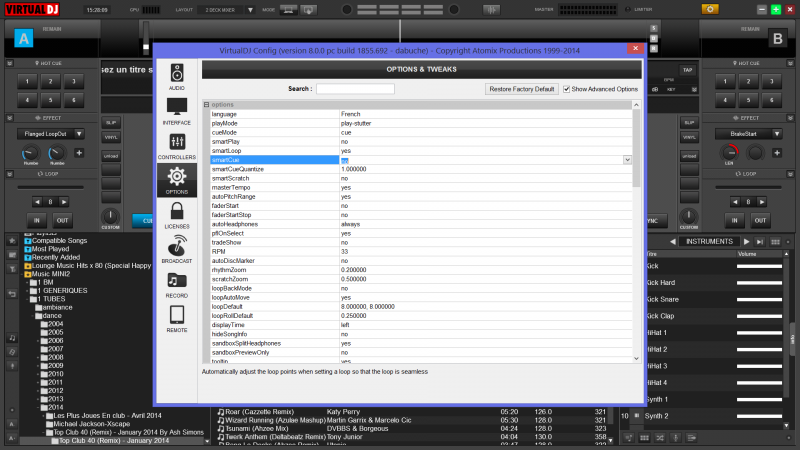
Task: Click the Search input field
Action: (x=355, y=89)
